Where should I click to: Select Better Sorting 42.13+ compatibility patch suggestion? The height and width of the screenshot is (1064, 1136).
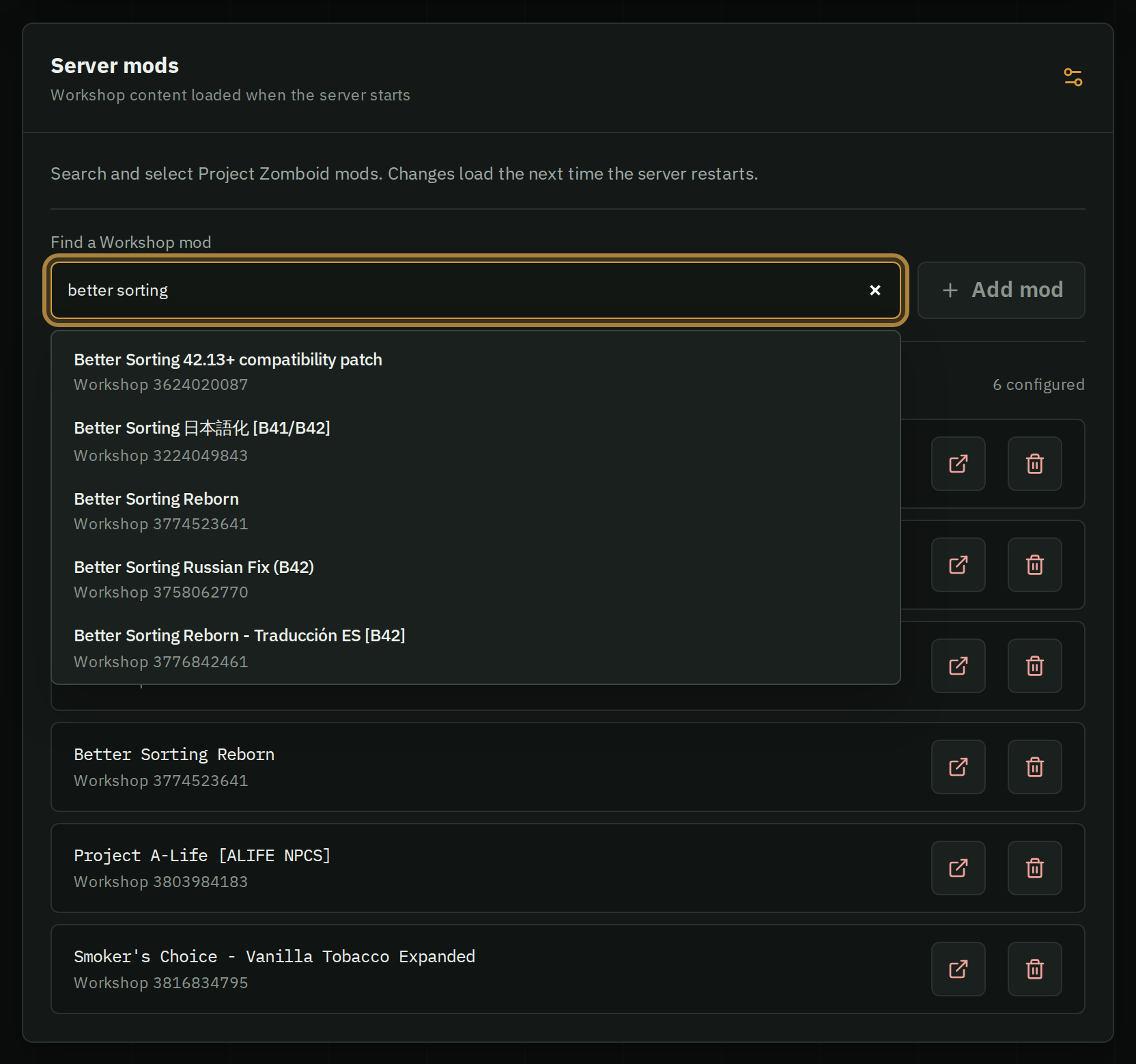(476, 372)
